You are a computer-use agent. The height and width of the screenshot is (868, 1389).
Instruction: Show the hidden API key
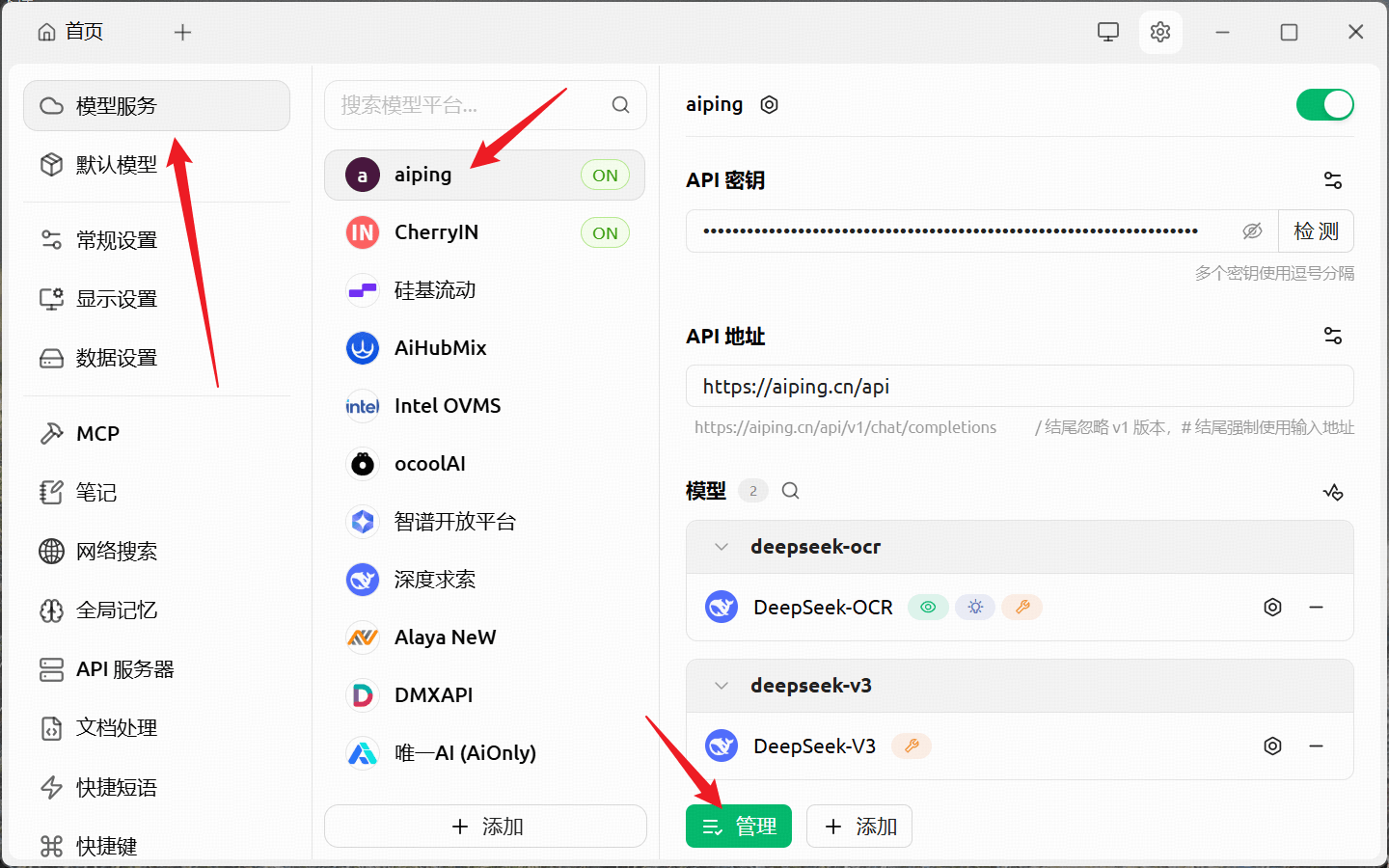click(1252, 231)
